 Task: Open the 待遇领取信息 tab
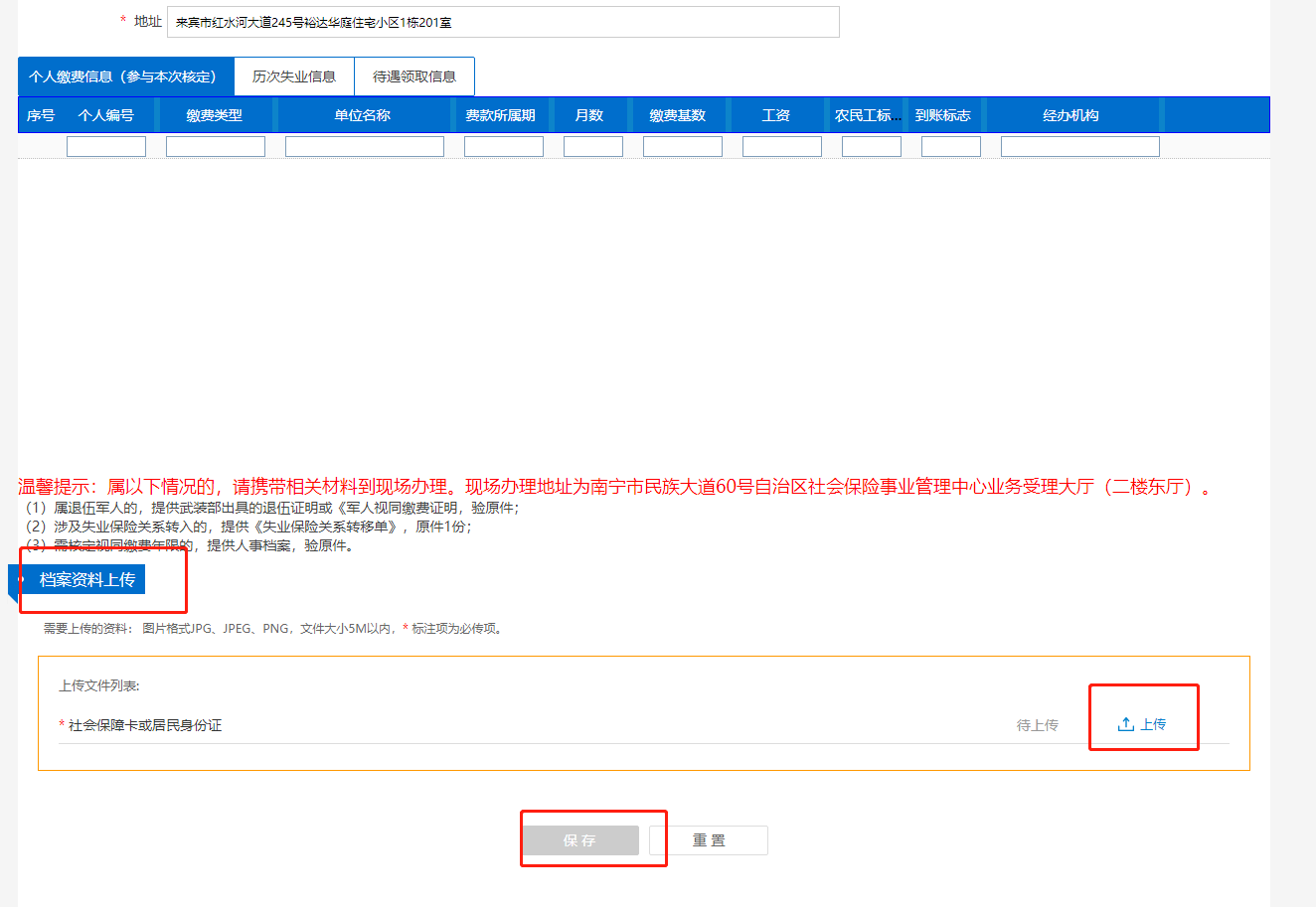coord(414,76)
